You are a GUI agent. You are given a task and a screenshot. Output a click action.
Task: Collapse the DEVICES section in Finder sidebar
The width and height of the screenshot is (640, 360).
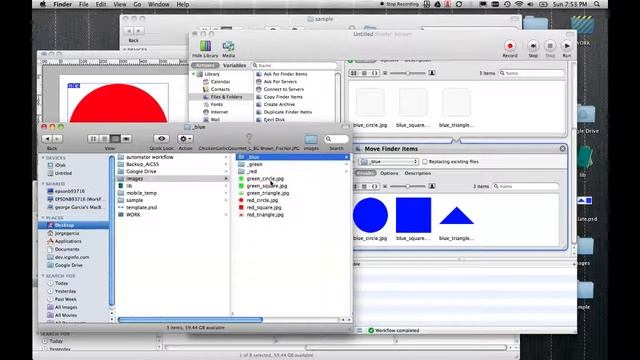tap(43, 158)
